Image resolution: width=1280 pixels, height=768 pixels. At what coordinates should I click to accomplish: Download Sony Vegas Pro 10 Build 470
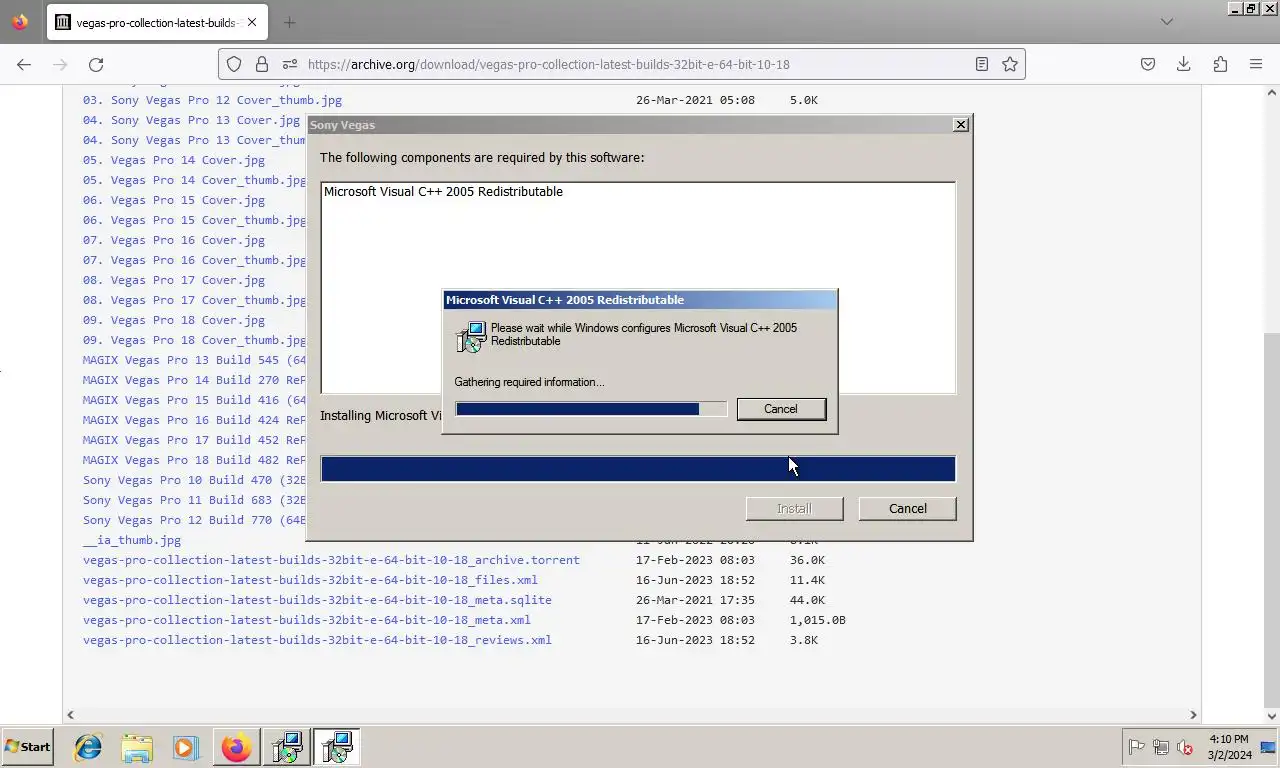click(194, 480)
